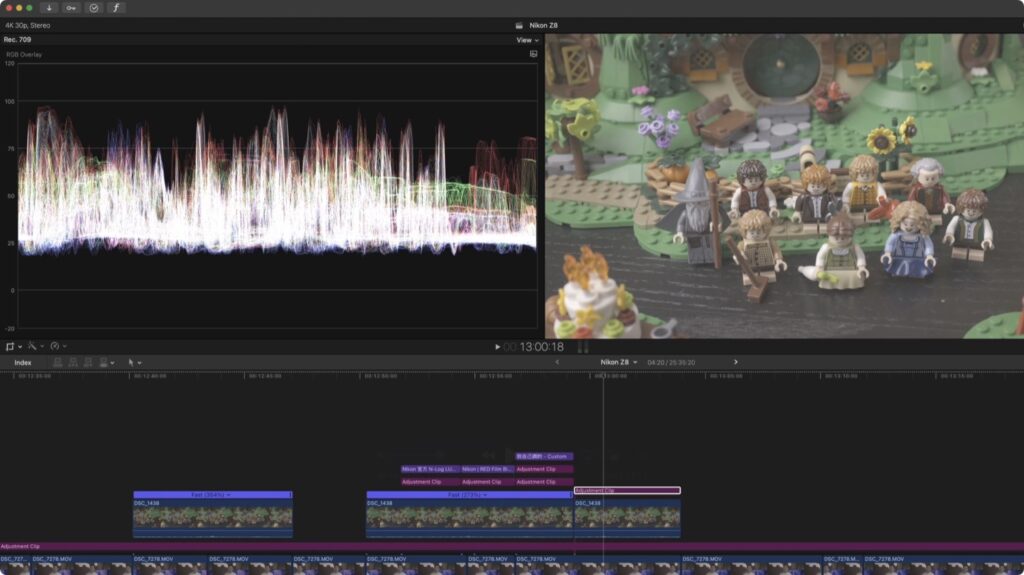This screenshot has height=575, width=1024.
Task: Click the audio meters icon by timecode
Action: [583, 347]
